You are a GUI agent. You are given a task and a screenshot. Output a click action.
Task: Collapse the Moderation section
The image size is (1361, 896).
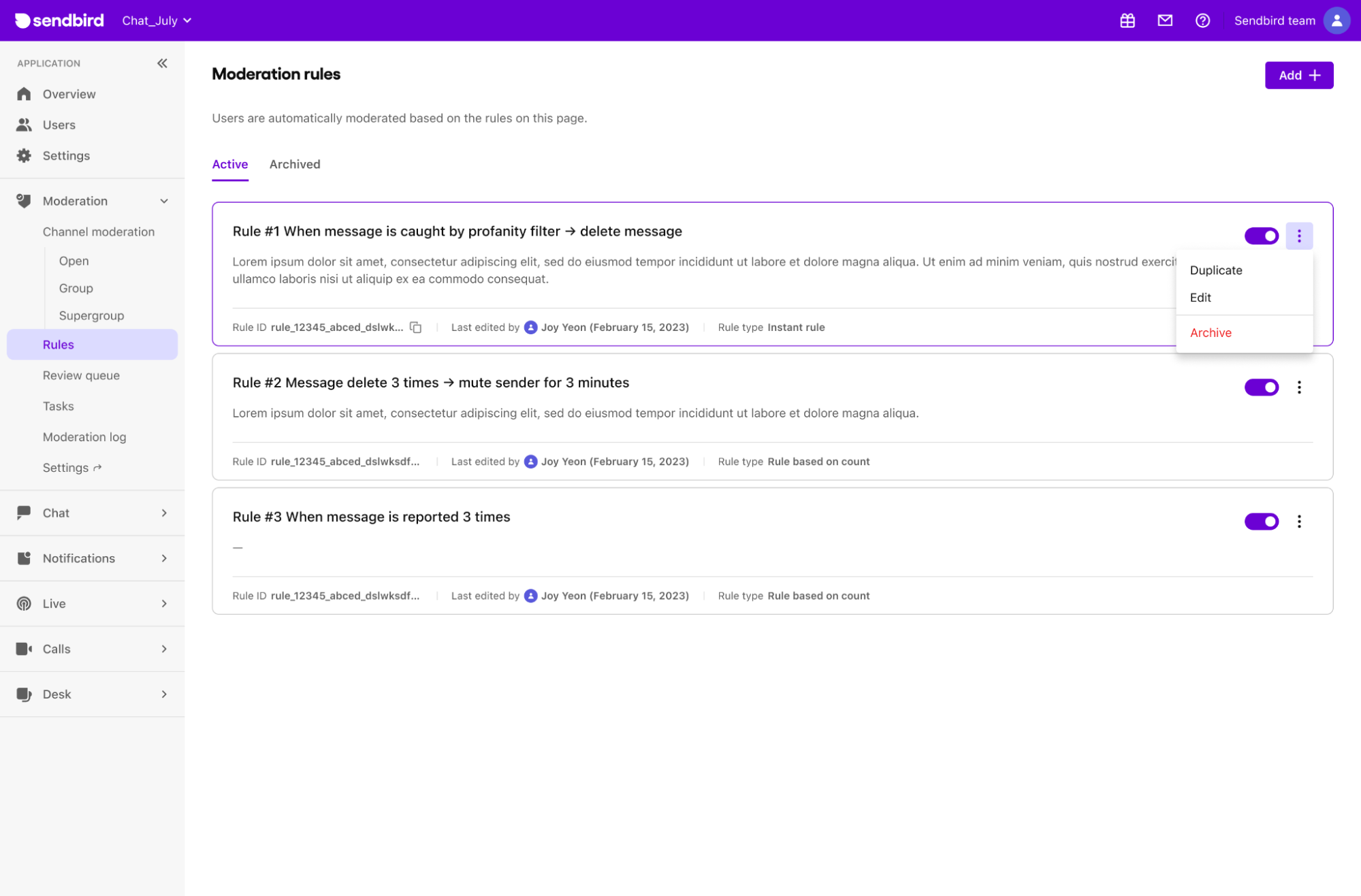[x=163, y=201]
